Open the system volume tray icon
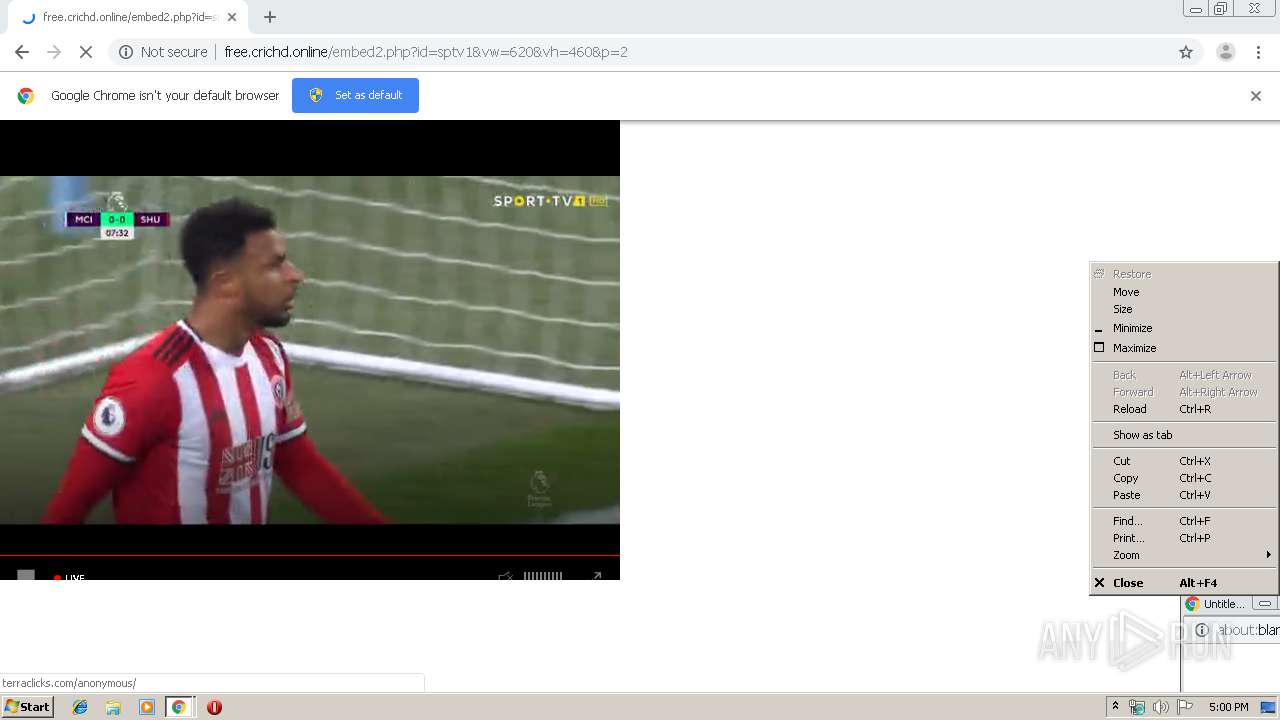This screenshot has width=1280, height=720. click(1160, 707)
